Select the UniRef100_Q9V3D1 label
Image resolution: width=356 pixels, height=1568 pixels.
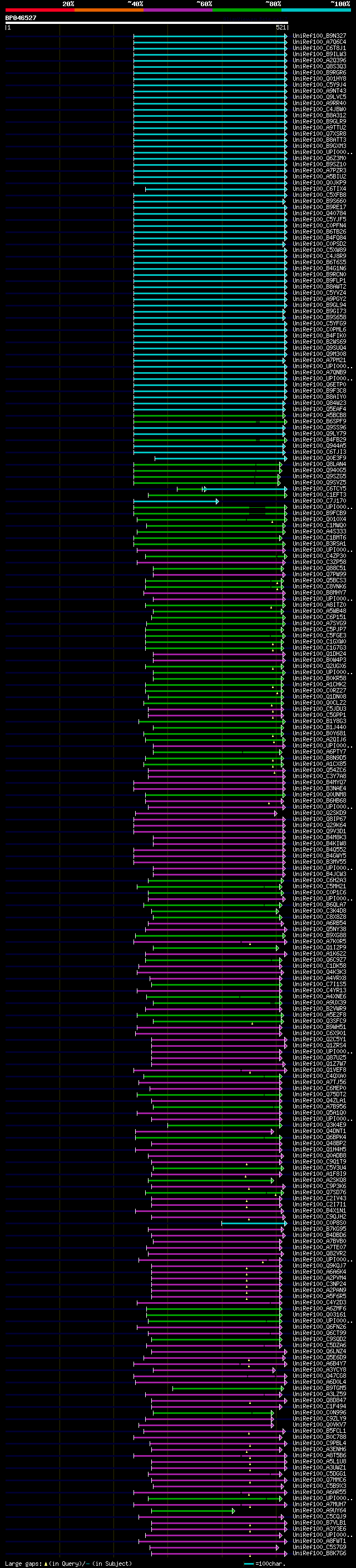(319, 831)
